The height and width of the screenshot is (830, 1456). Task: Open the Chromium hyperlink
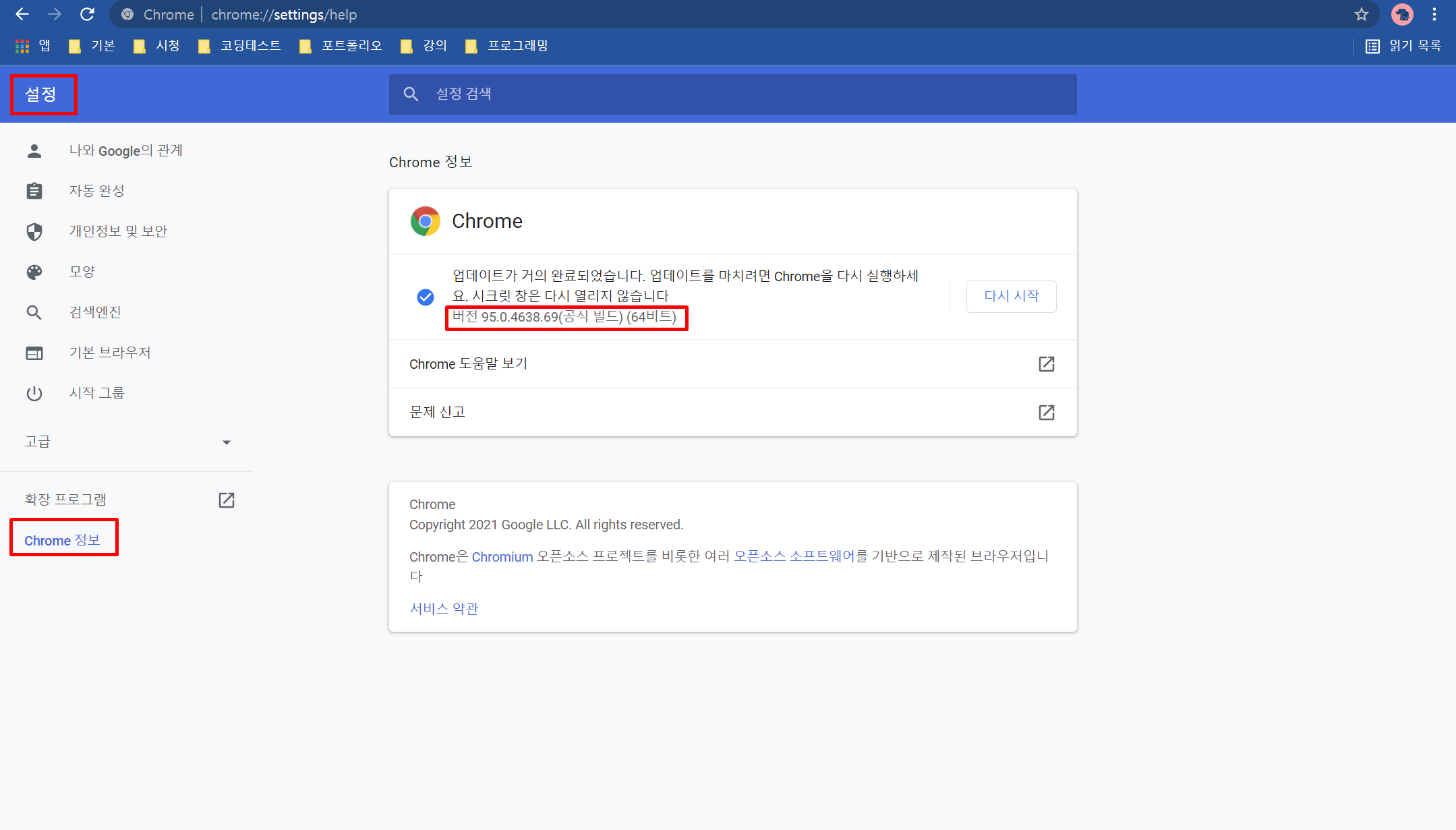(x=502, y=557)
